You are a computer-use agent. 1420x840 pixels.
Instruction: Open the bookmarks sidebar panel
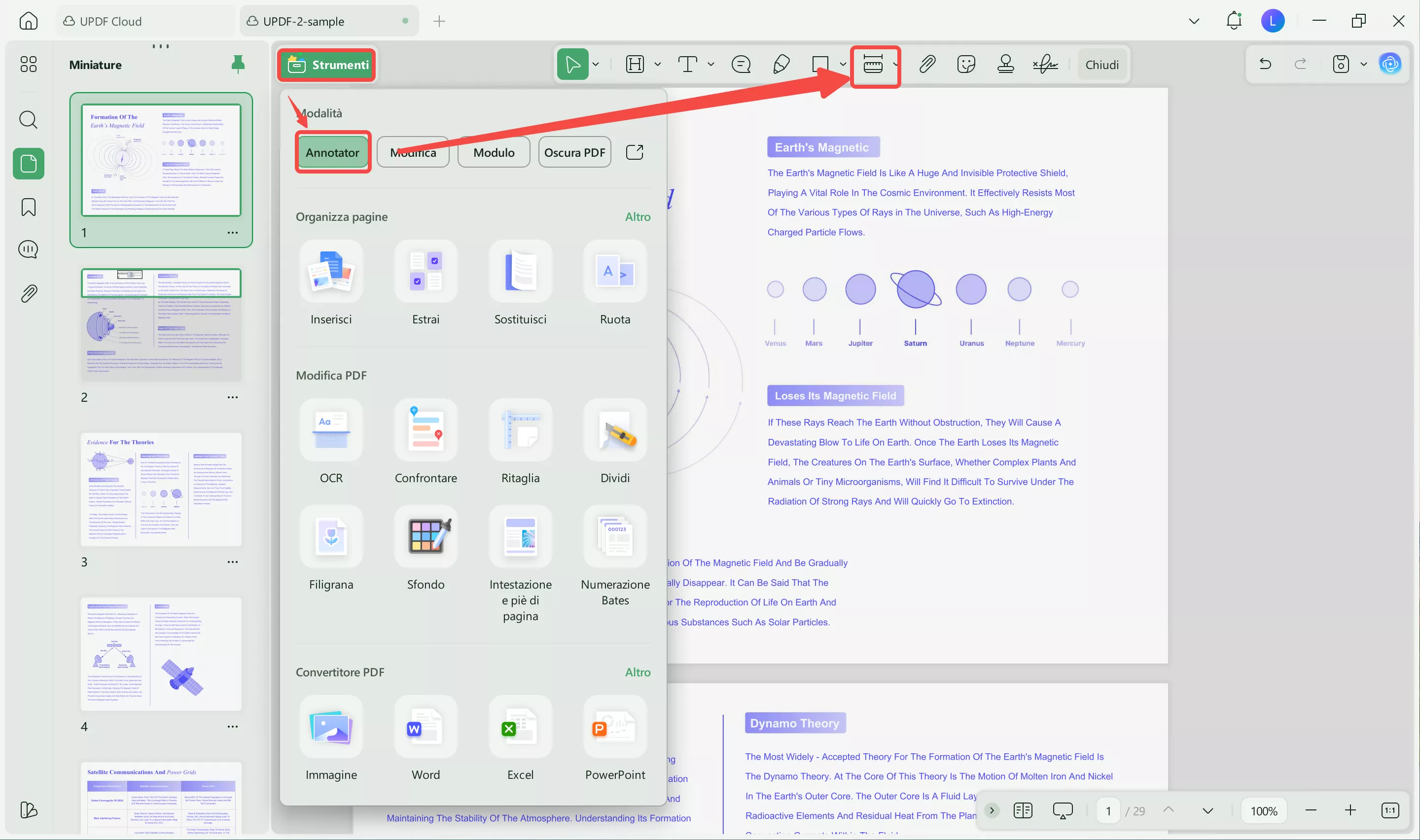tap(28, 207)
